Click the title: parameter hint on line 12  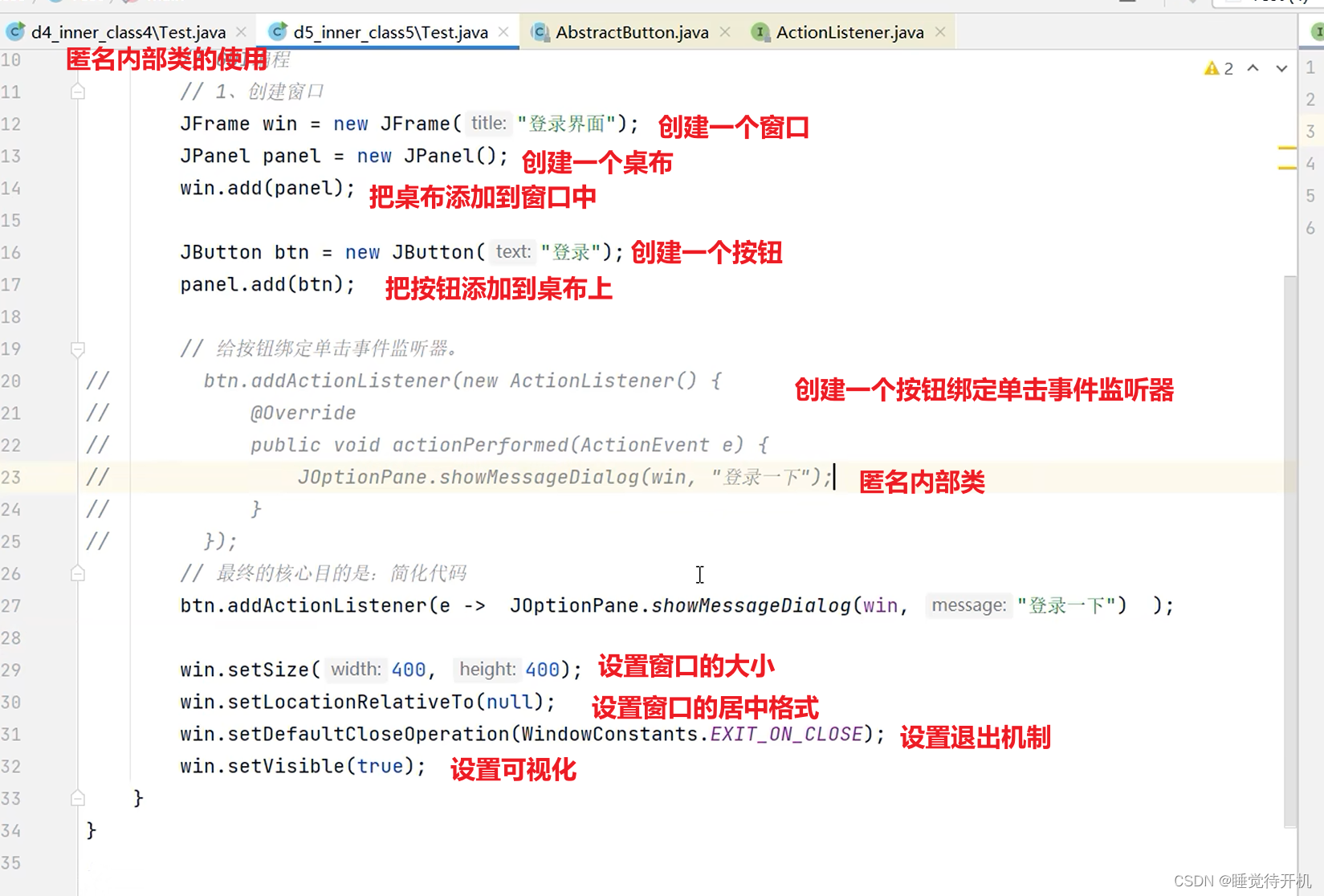point(488,124)
